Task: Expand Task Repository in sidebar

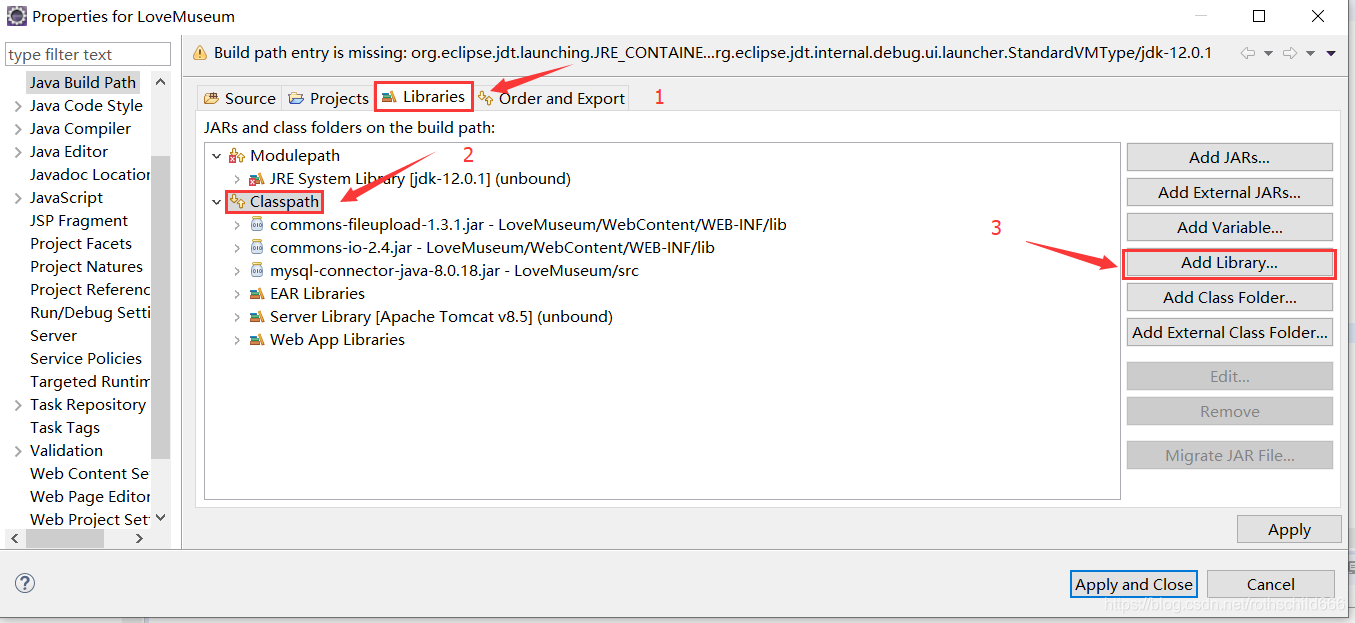Action: 18,405
